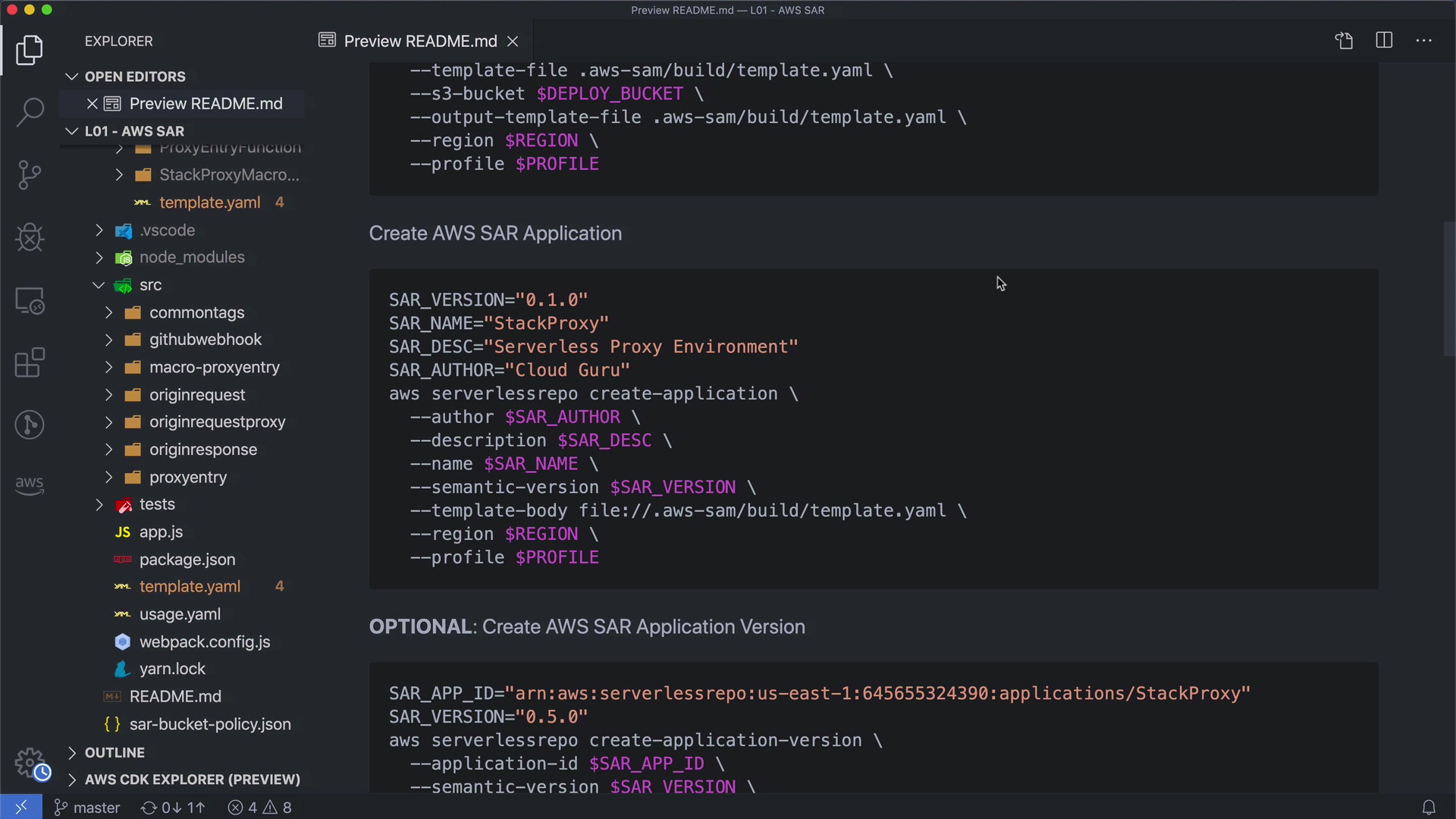Click the master branch indicator
Screen dimensions: 1456x819
coord(87,808)
